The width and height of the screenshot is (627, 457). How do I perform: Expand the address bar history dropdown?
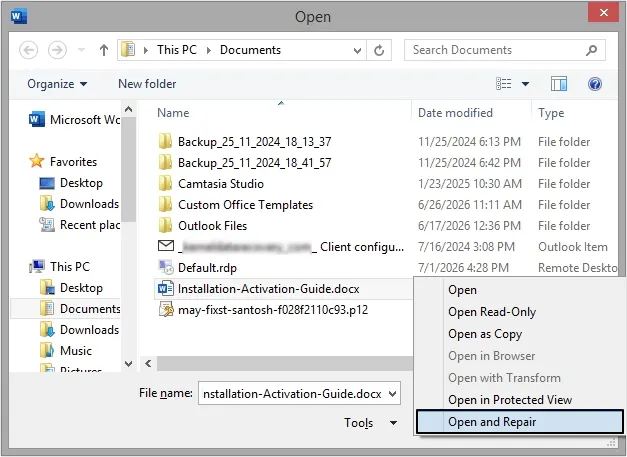tap(357, 50)
